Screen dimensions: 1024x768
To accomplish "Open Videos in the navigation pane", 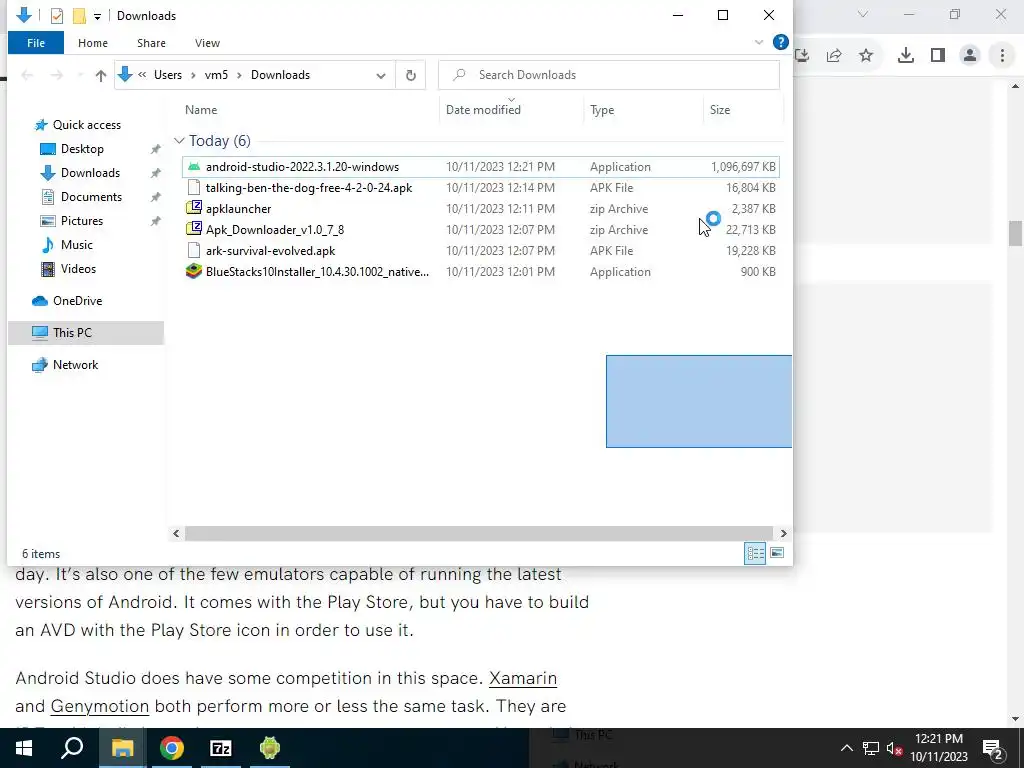I will point(78,269).
